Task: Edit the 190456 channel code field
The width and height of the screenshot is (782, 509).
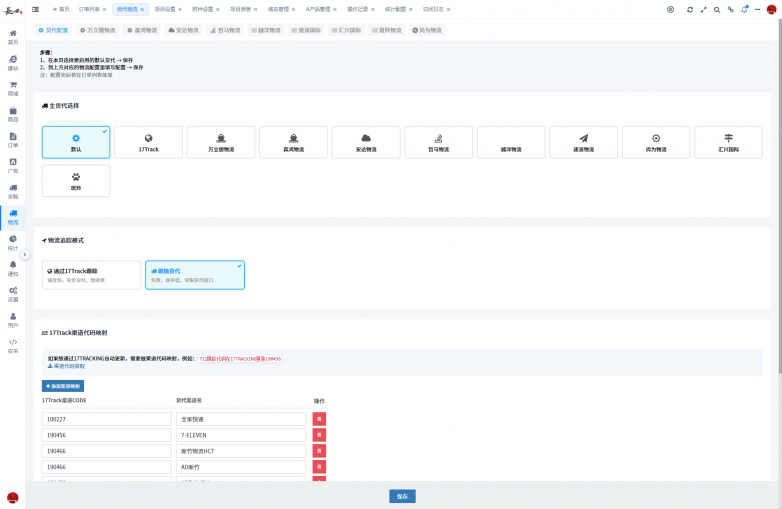Action: 107,435
